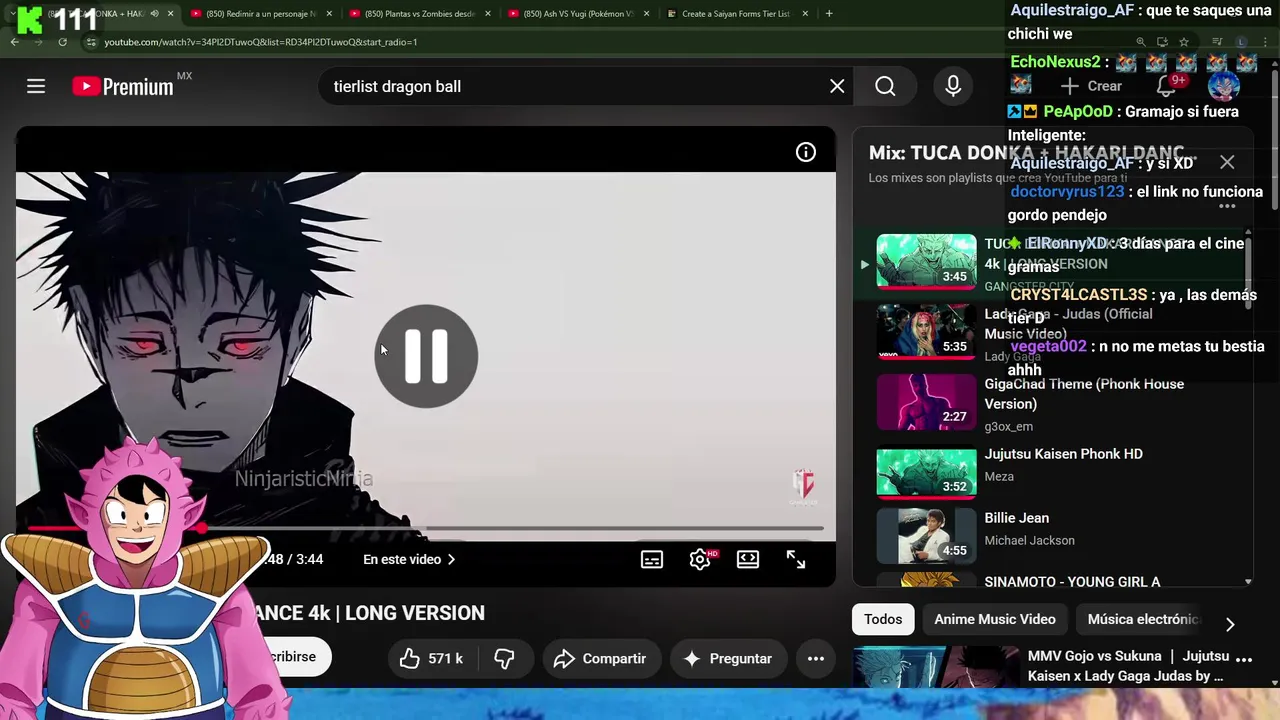Screen dimensions: 1280x720
Task: Open g3ox_em channel name
Action: click(x=1008, y=427)
